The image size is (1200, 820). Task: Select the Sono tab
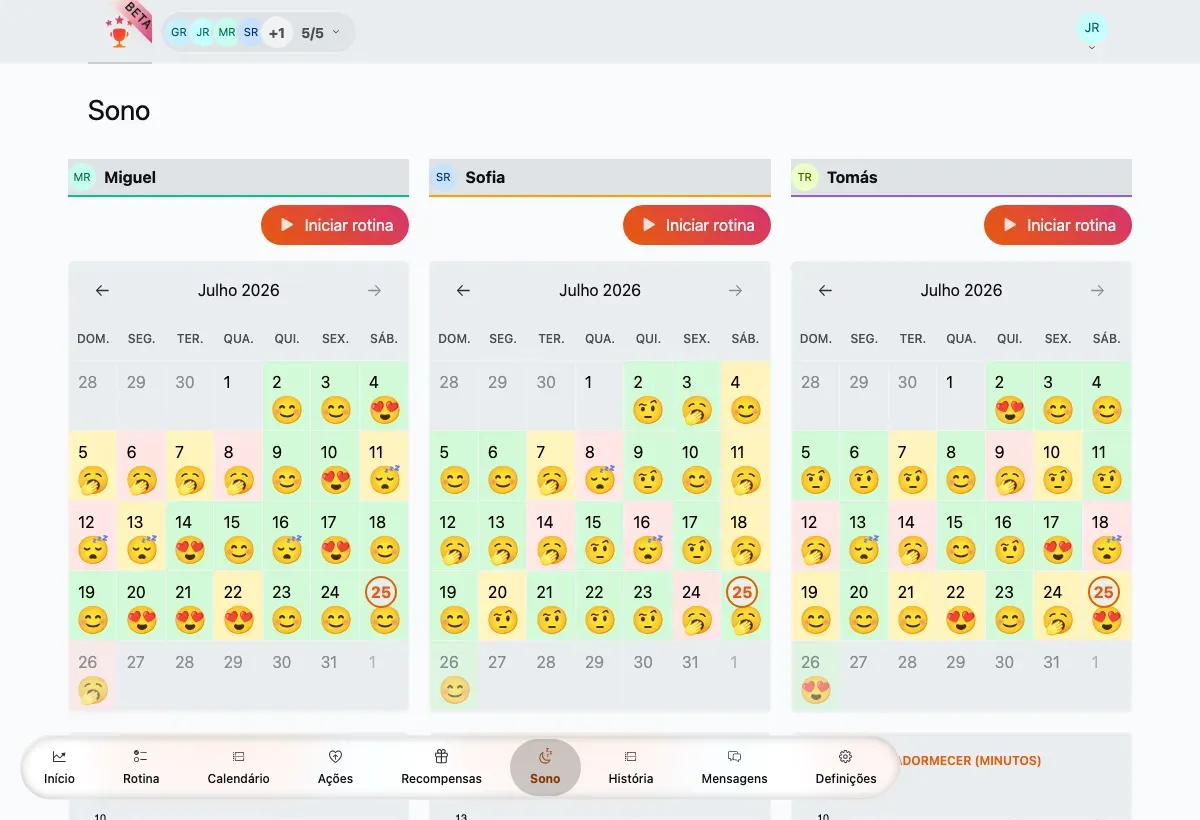[x=545, y=767]
